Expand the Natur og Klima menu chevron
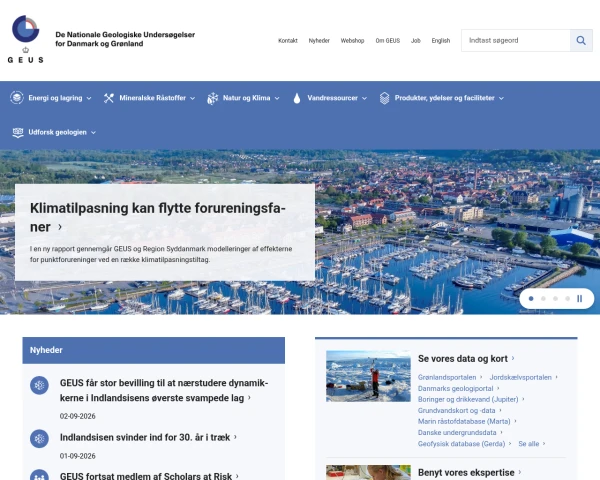 [277, 98]
